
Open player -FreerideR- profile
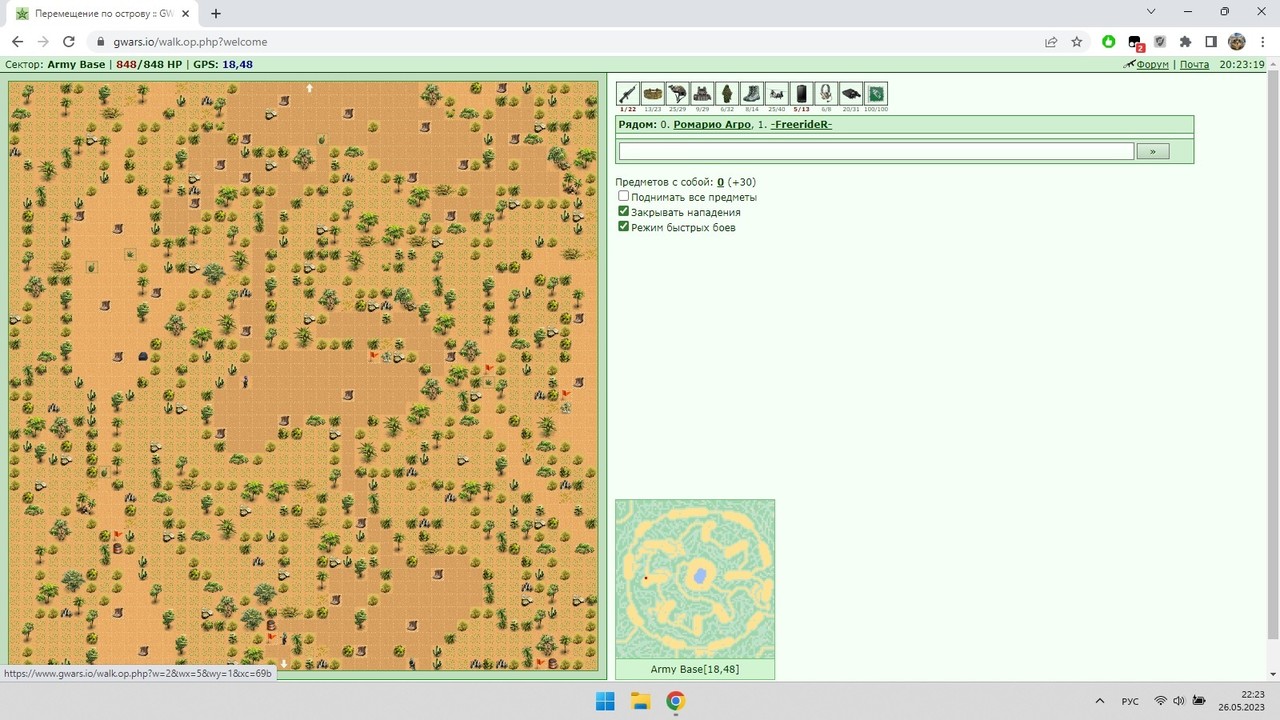click(801, 125)
